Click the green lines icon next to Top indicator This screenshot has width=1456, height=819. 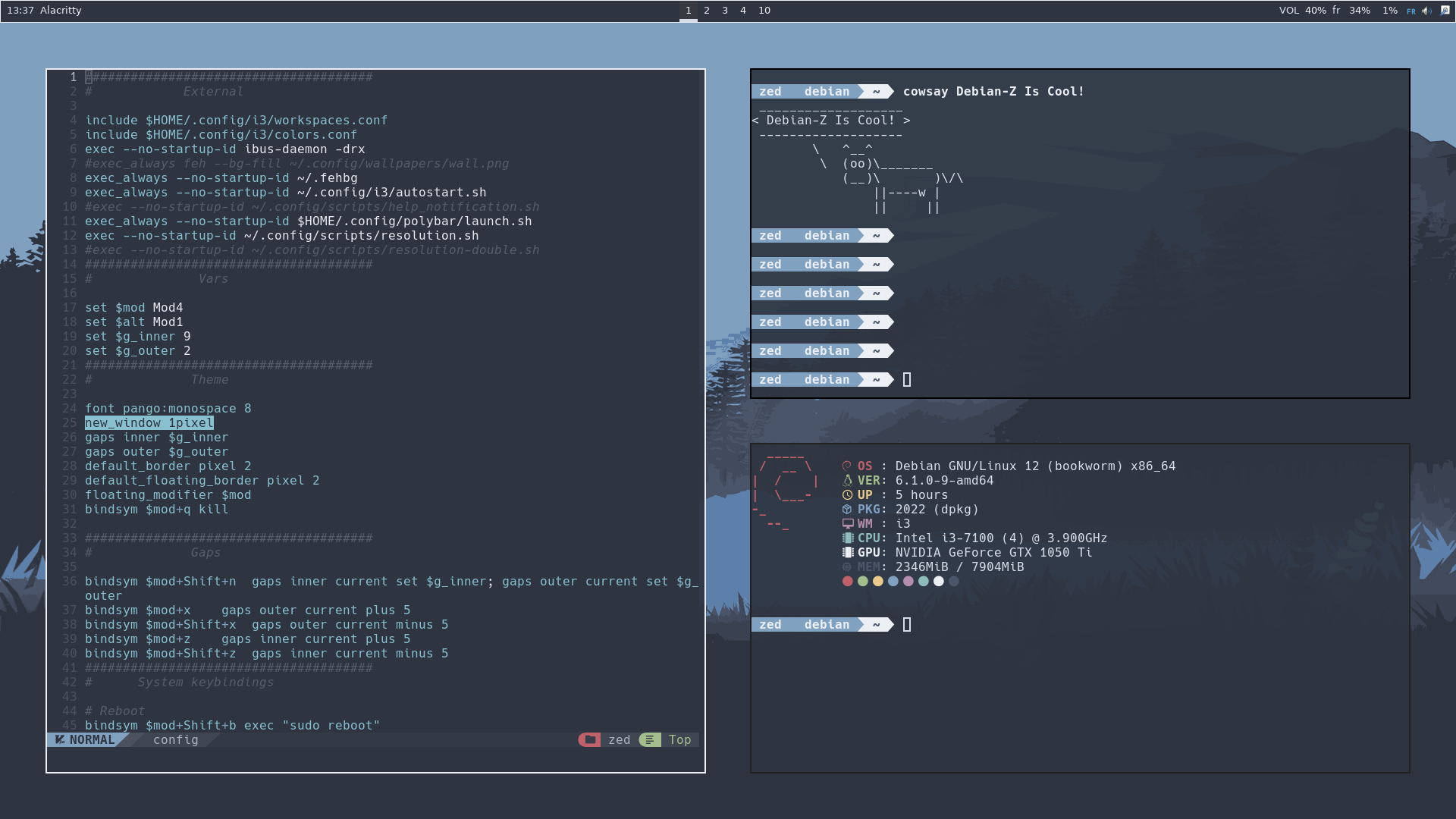point(650,739)
